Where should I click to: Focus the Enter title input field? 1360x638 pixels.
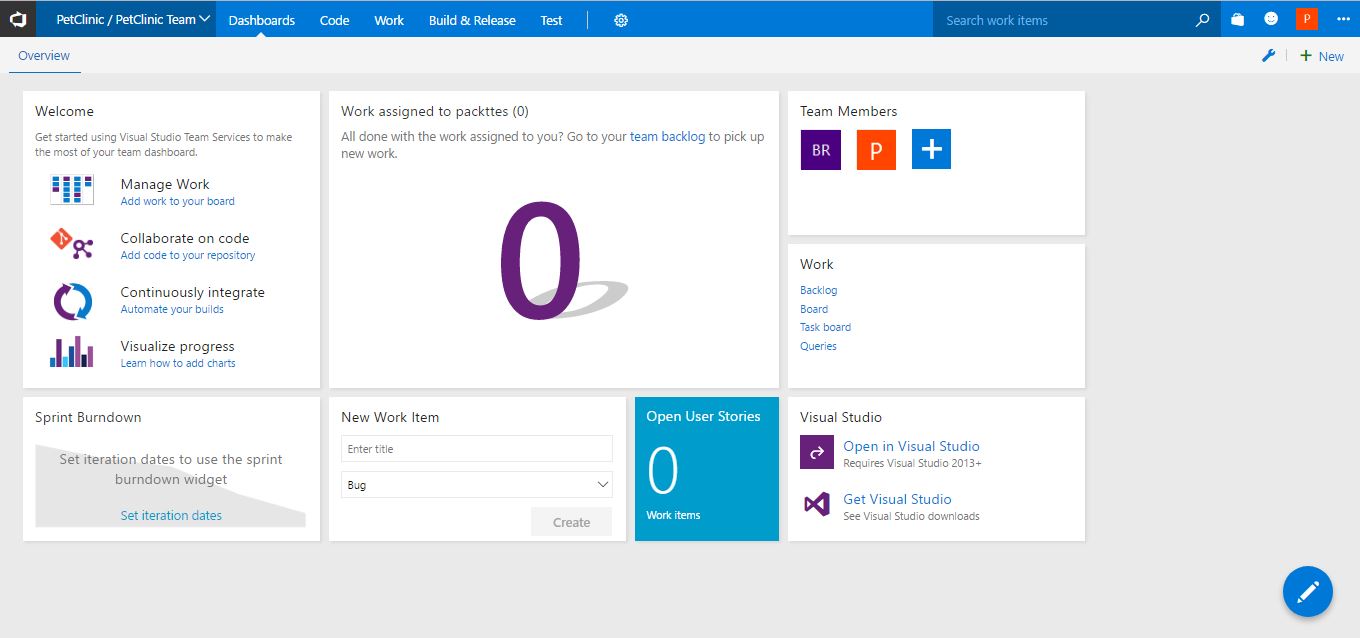click(x=477, y=449)
